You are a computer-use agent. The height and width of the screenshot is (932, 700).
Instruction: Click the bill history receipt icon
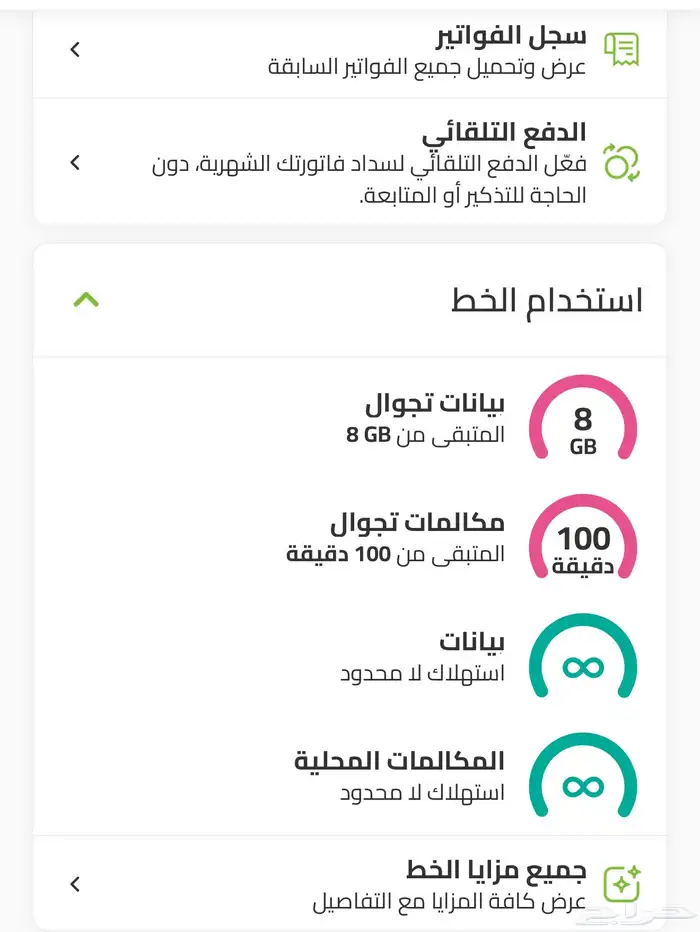point(621,49)
